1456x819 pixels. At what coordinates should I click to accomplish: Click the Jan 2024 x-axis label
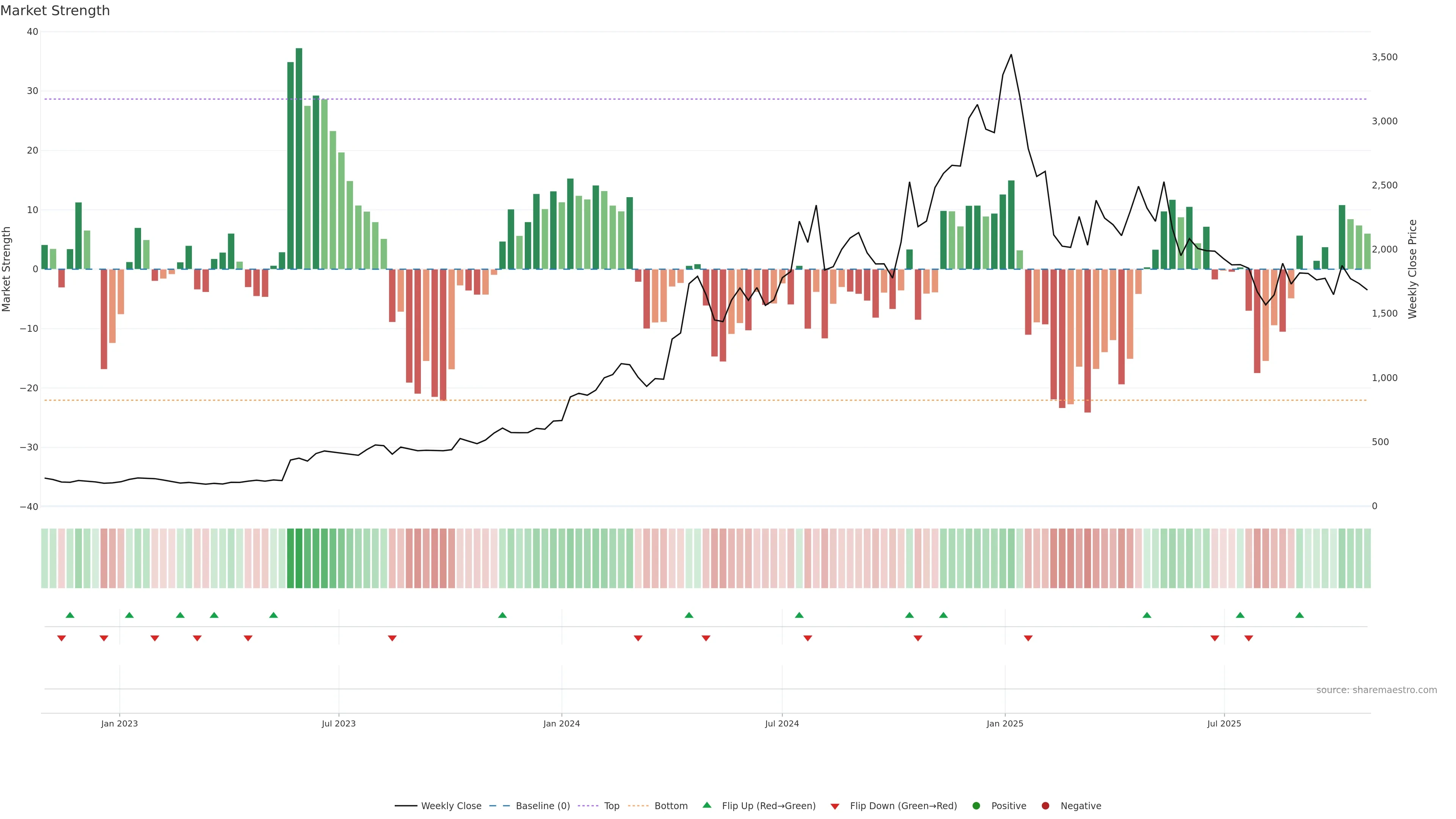[x=561, y=723]
